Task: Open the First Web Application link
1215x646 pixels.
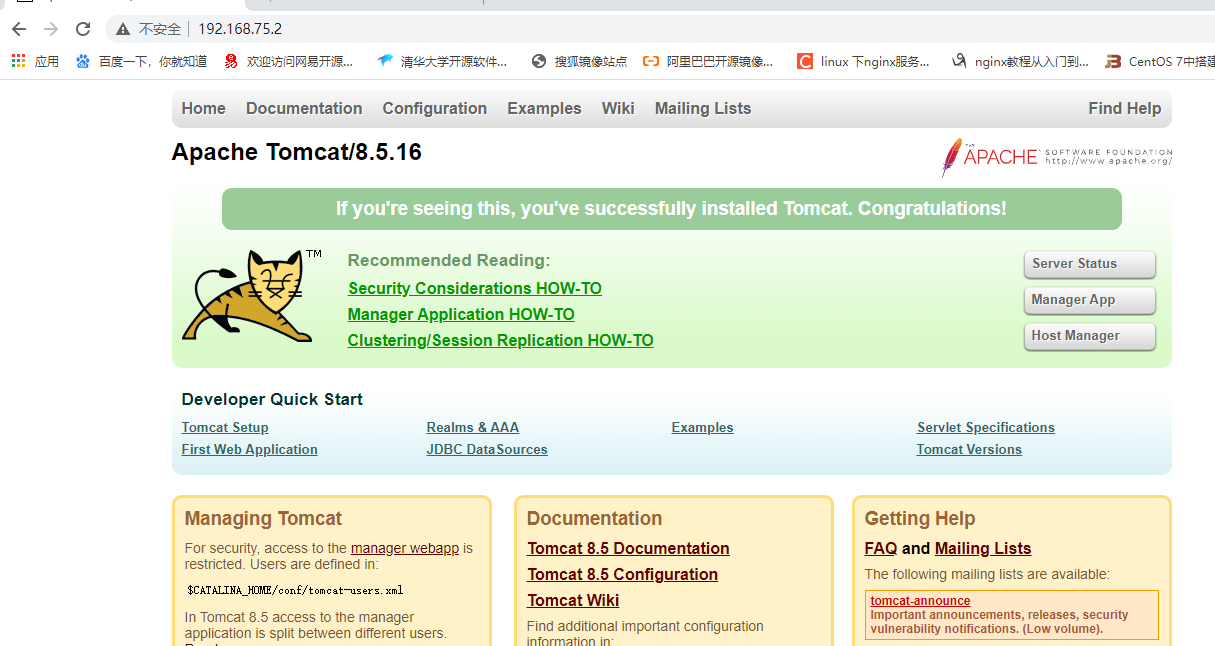Action: 250,449
